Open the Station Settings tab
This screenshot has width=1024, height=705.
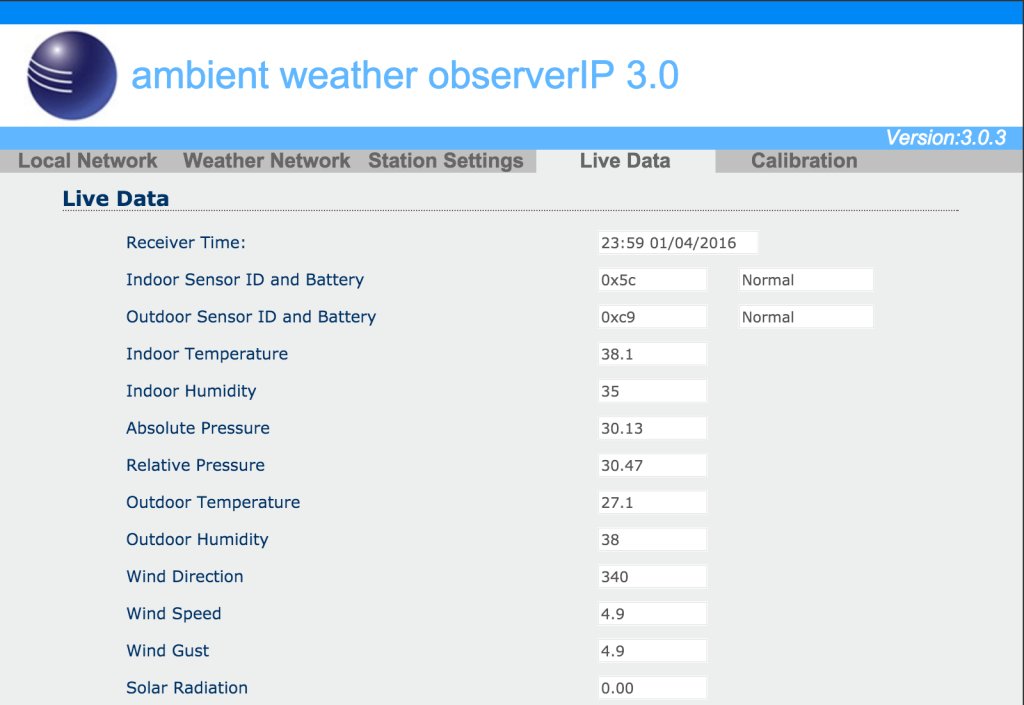445,161
